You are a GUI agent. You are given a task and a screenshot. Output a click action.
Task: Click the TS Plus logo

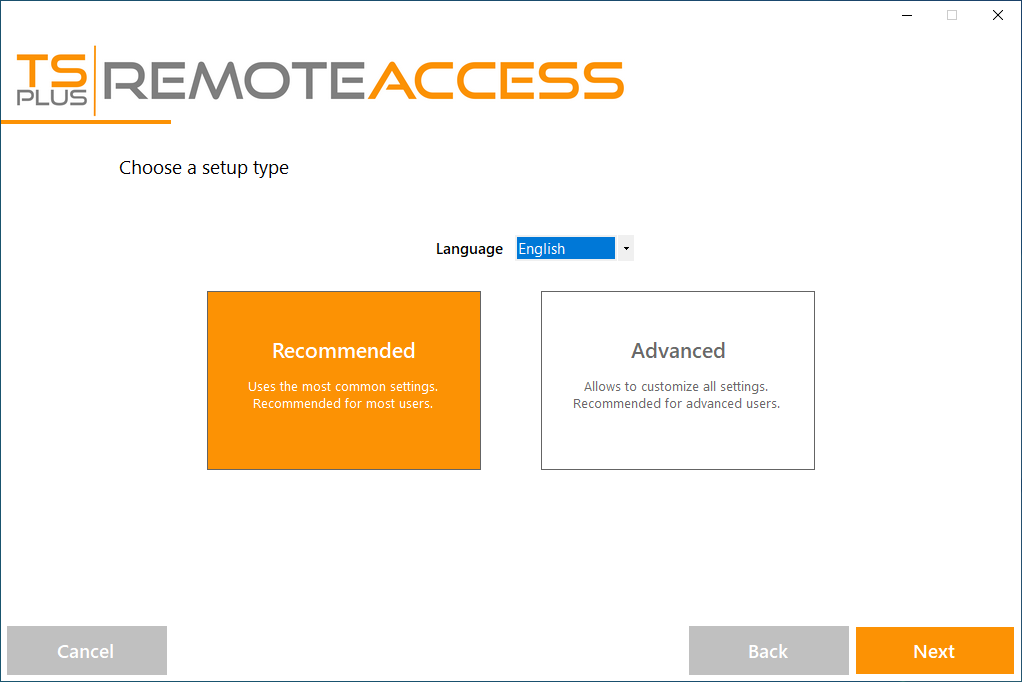pyautogui.click(x=52, y=80)
